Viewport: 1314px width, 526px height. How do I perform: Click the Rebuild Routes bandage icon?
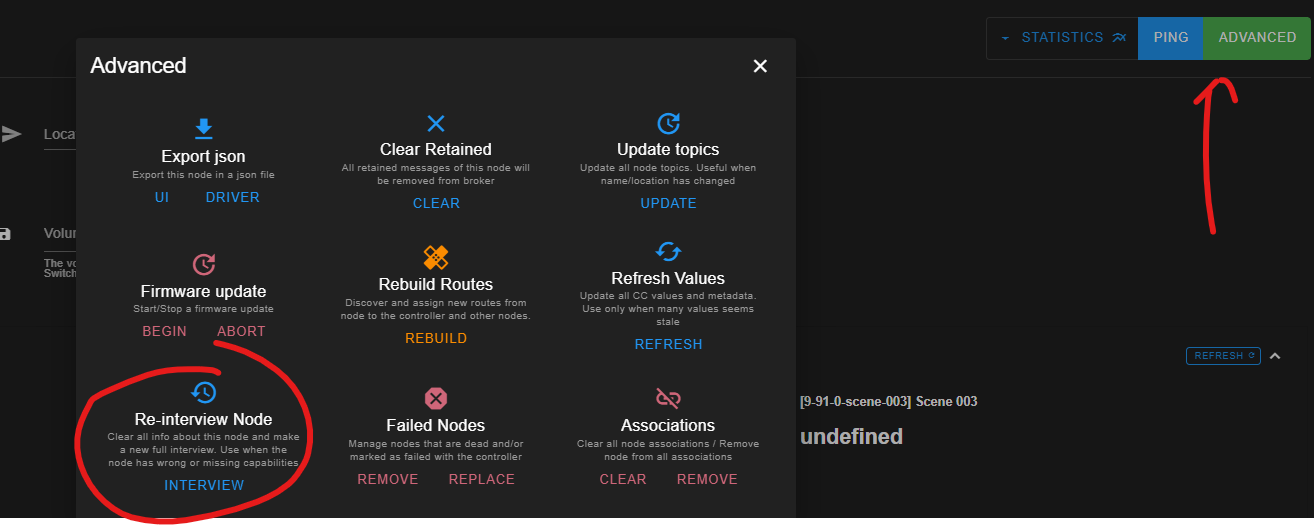[436, 257]
